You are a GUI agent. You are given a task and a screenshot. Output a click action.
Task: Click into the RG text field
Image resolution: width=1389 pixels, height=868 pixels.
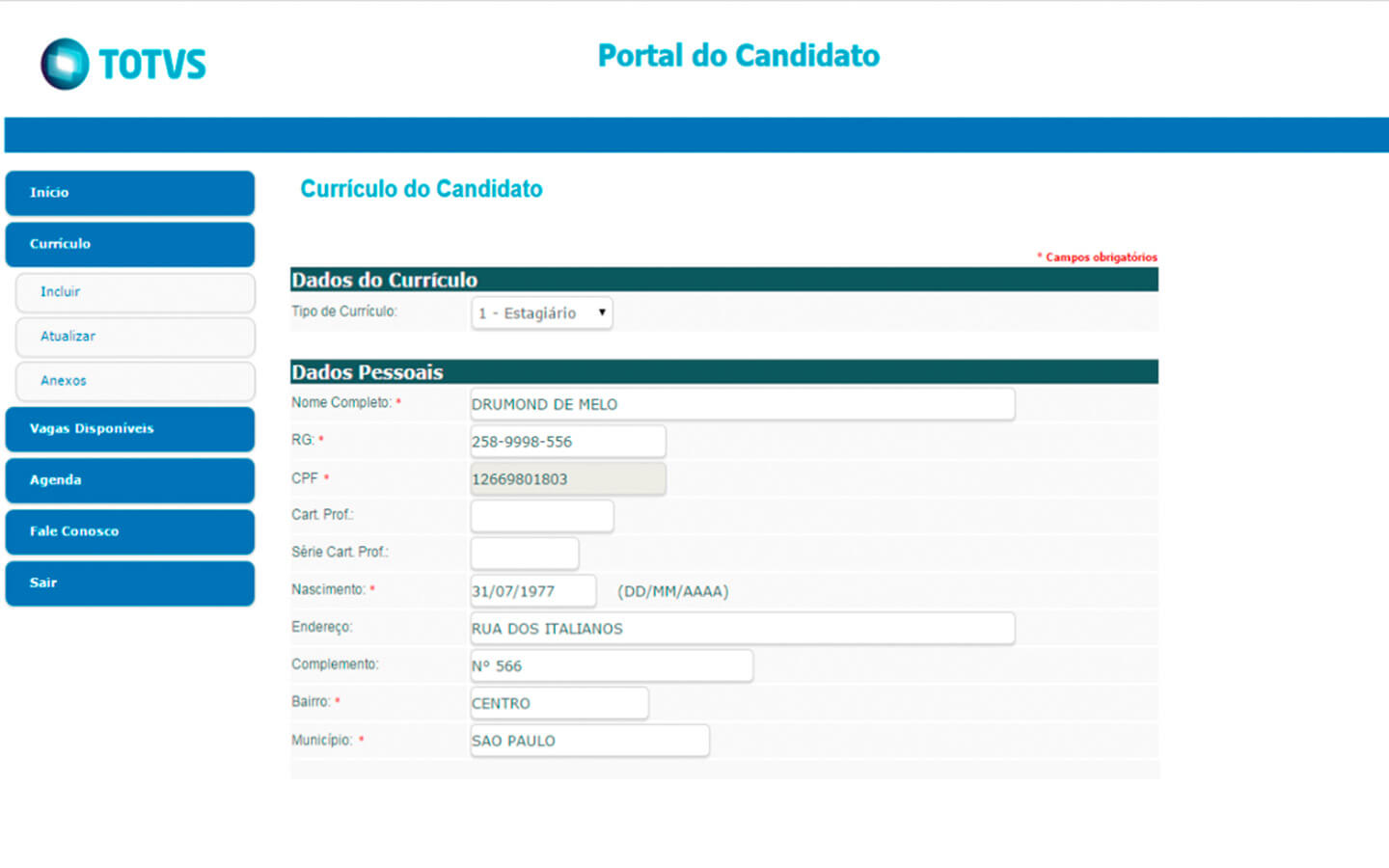click(568, 442)
